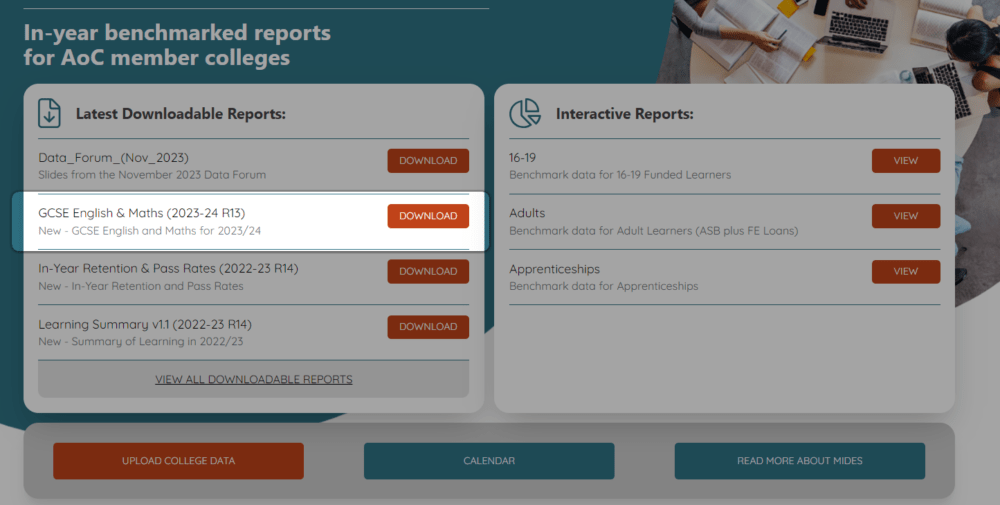This screenshot has width=1000, height=505.
Task: Click the Data_Forum_(Nov_2023) report title
Action: click(x=113, y=158)
